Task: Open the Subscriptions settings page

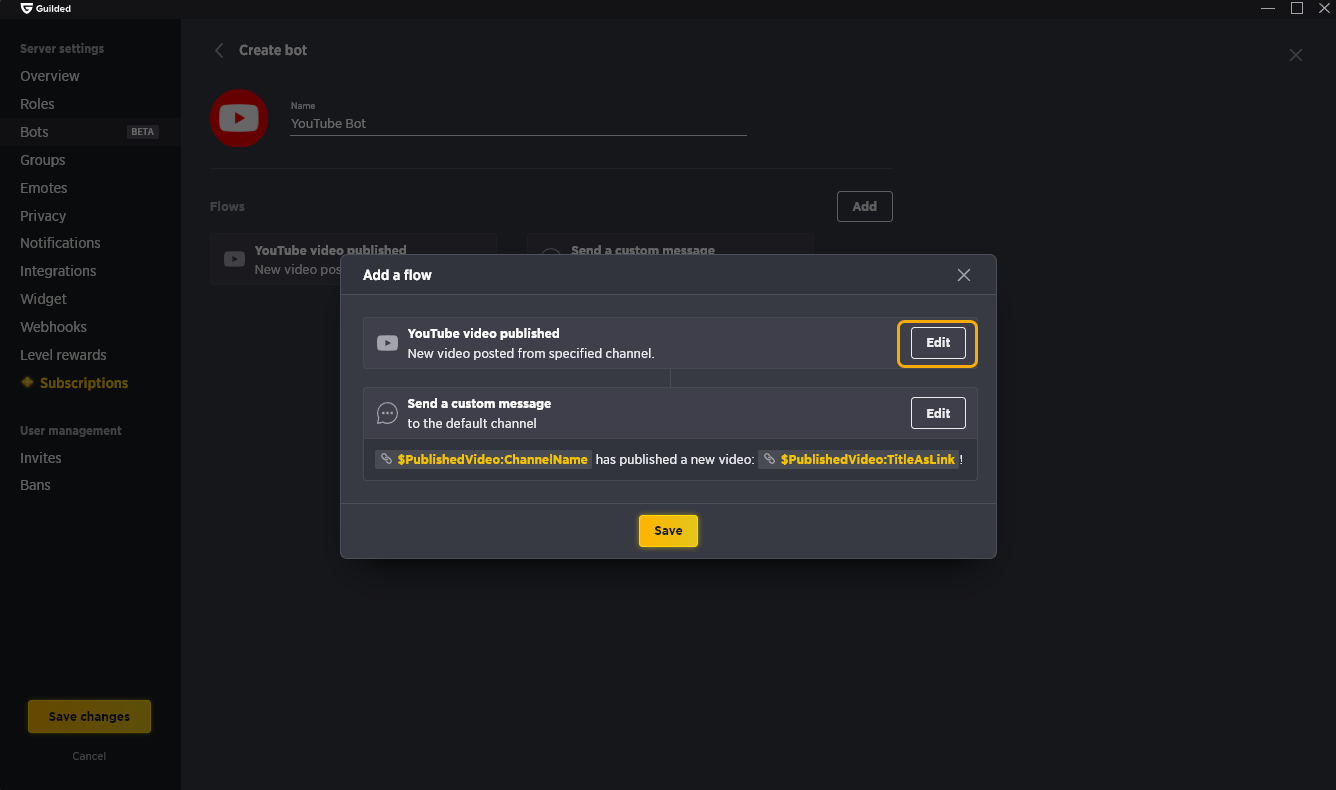Action: 84,383
